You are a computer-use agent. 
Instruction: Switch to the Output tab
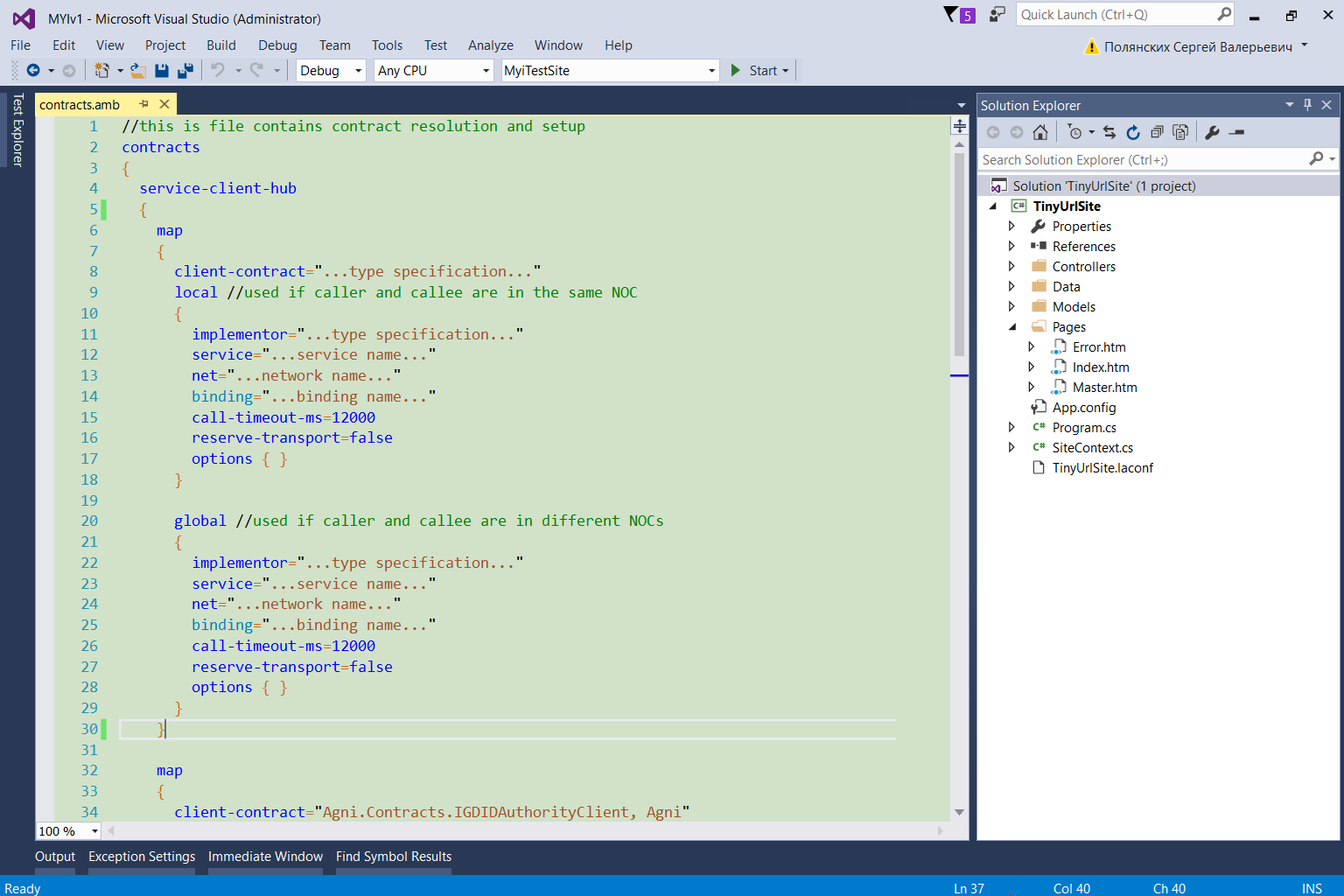point(55,857)
